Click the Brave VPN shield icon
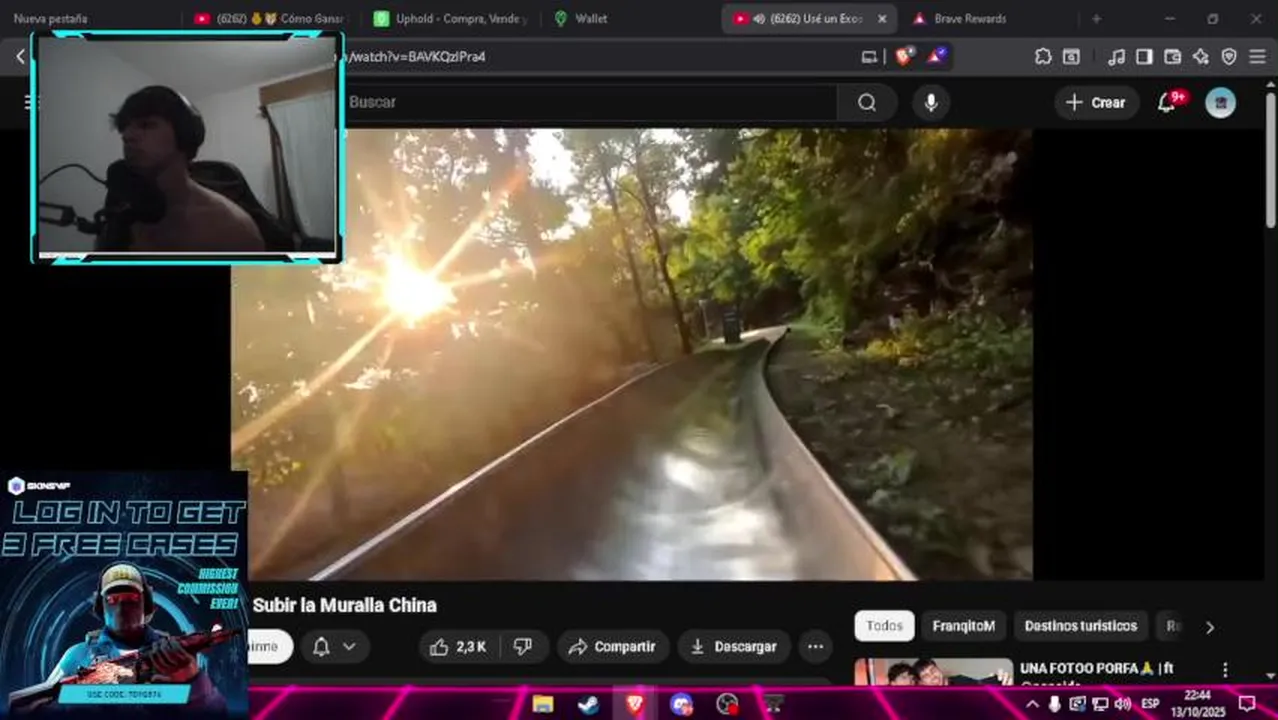 point(1228,57)
